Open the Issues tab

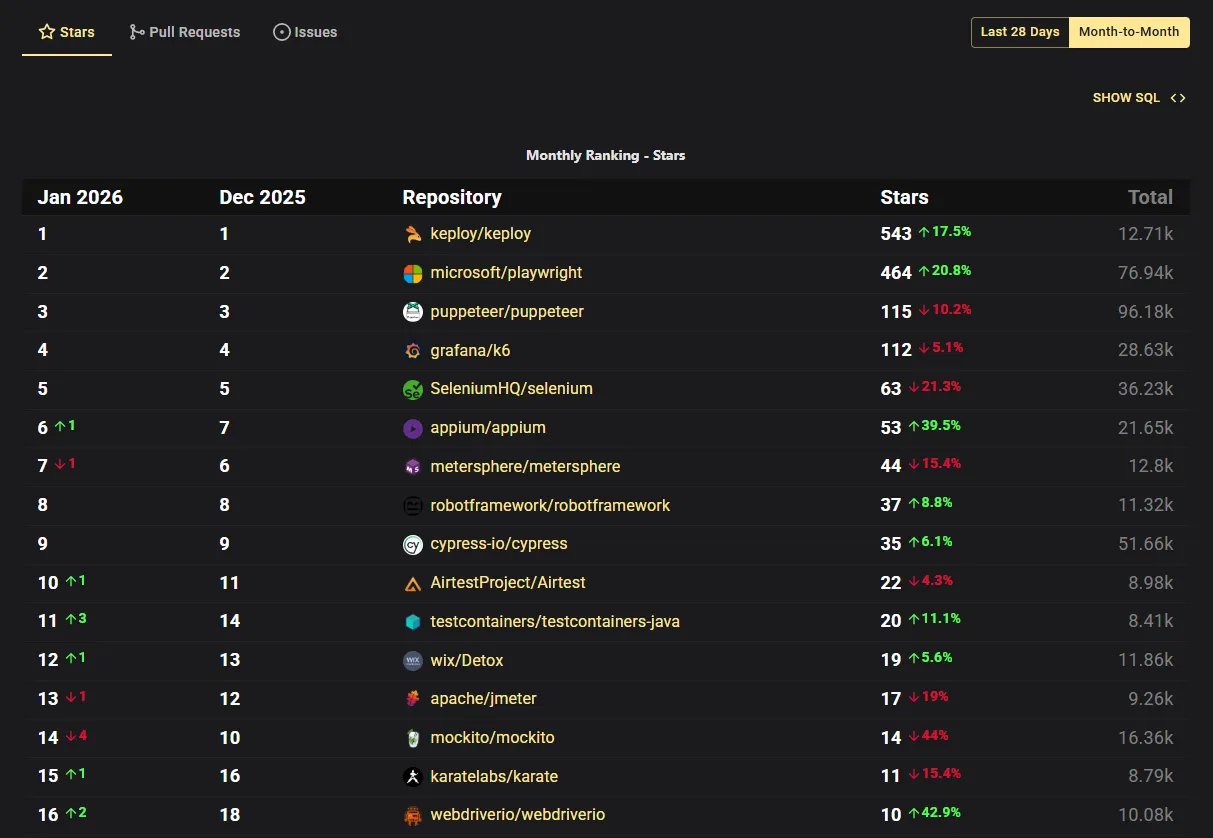pos(305,31)
